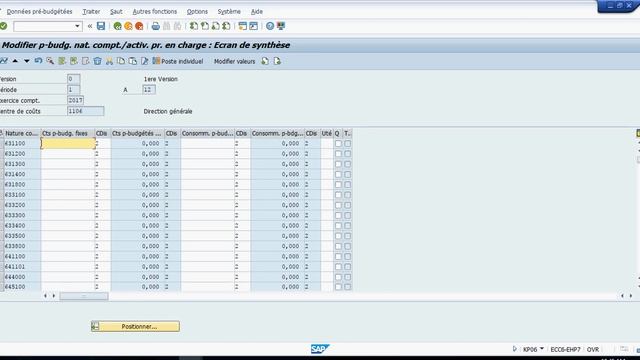Tick T checkbox in row 633500
This screenshot has width=640, height=360.
coord(347,236)
